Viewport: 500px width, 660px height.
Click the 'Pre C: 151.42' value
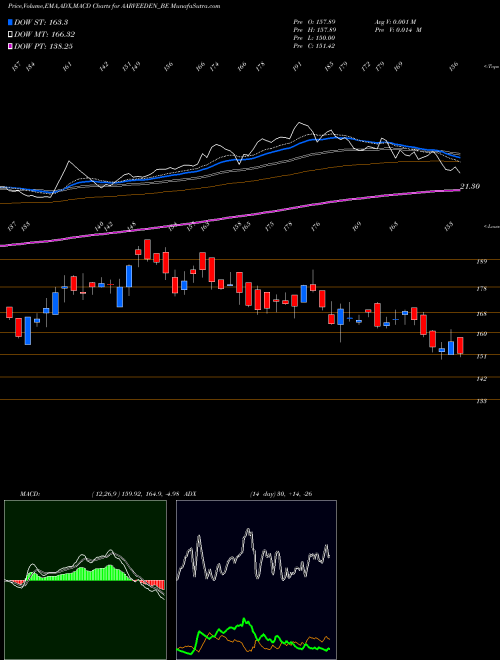point(314,46)
